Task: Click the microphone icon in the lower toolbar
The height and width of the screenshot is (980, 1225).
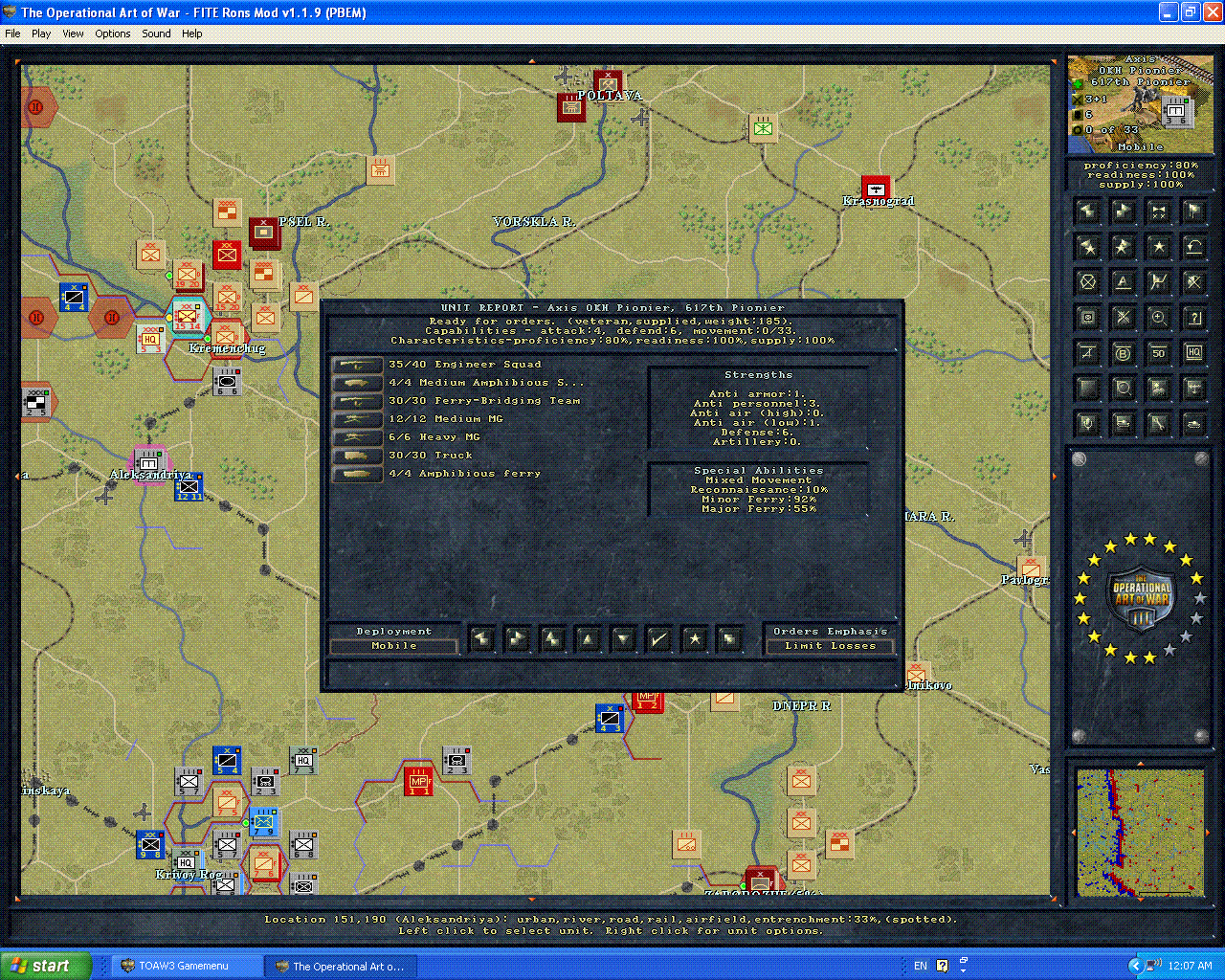Action: pyautogui.click(x=1087, y=423)
